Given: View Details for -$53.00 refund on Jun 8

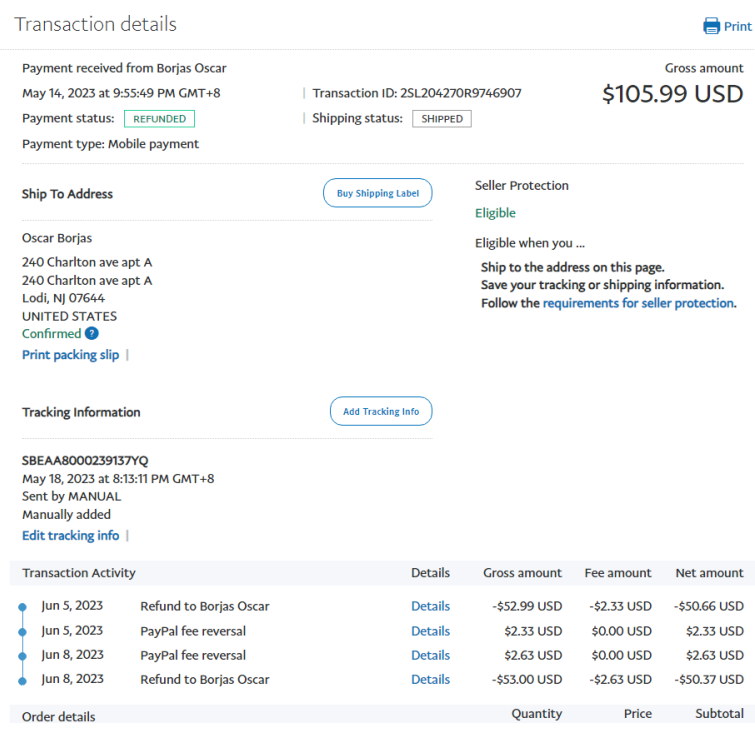Looking at the screenshot, I should (430, 679).
